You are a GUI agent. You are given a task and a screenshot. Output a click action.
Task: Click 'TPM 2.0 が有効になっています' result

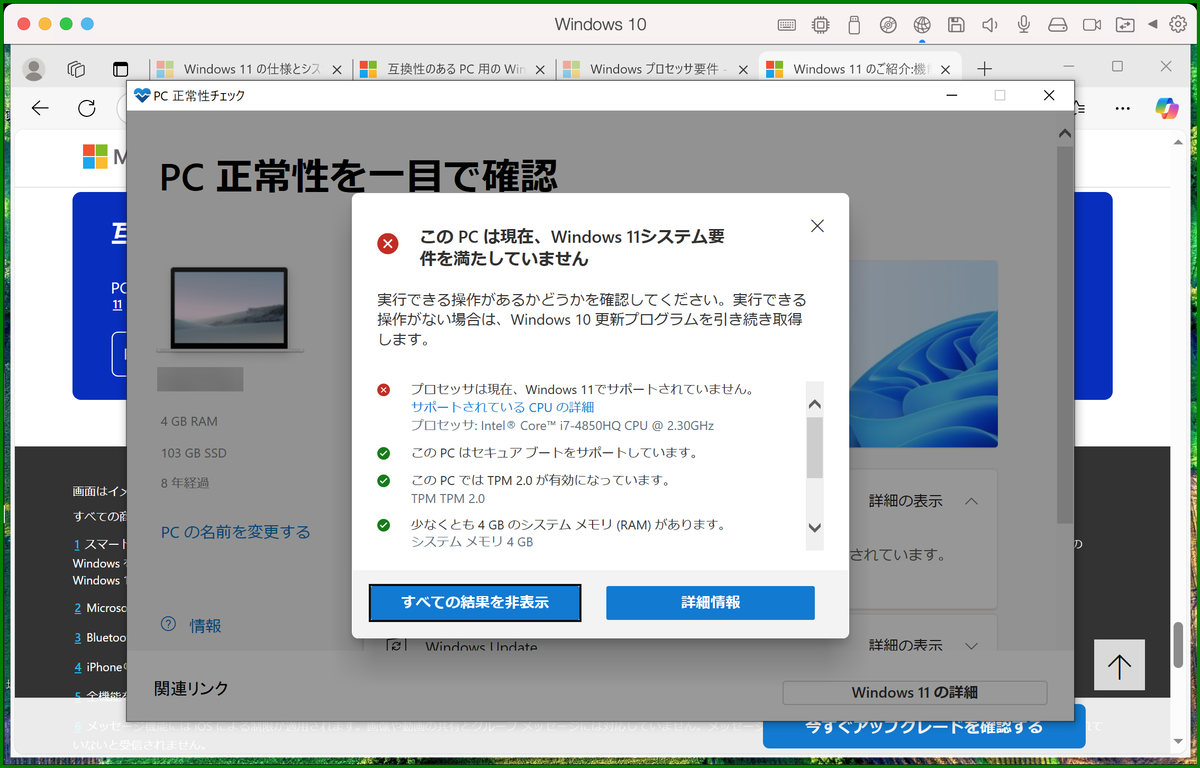pos(540,480)
